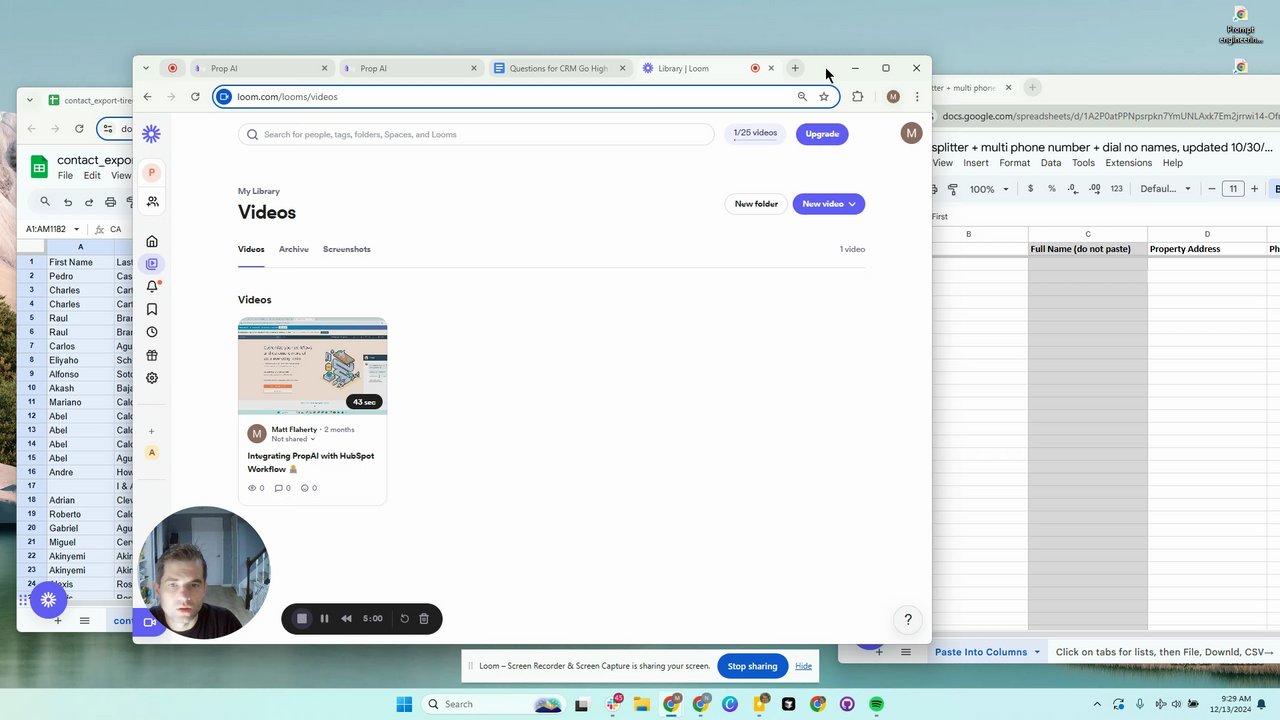The height and width of the screenshot is (720, 1280).
Task: Open Insert menu in splitter spreadsheet
Action: pyautogui.click(x=976, y=163)
